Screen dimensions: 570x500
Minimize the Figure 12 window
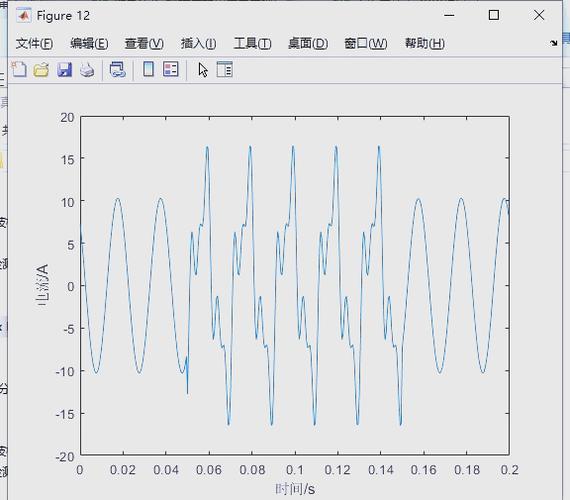(x=449, y=15)
